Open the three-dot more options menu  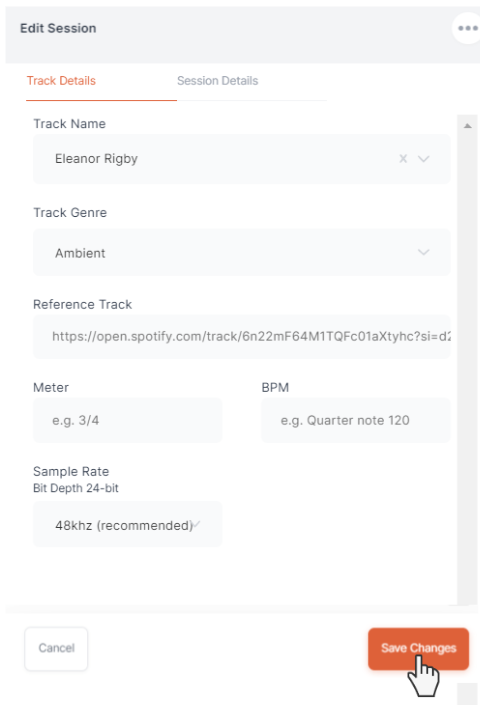tap(467, 28)
